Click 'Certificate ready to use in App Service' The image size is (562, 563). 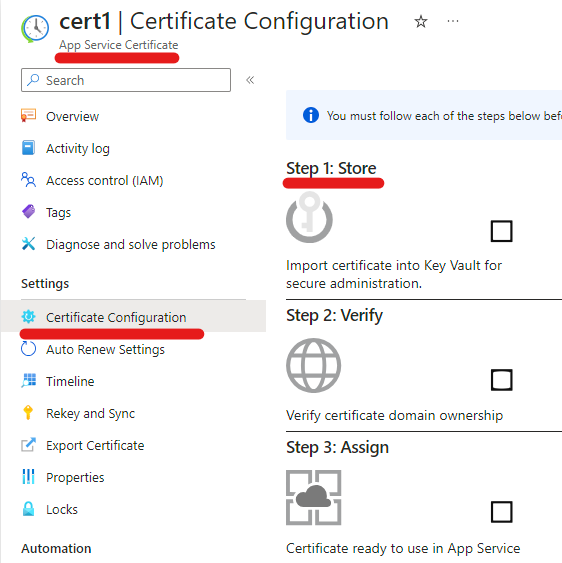tap(403, 548)
